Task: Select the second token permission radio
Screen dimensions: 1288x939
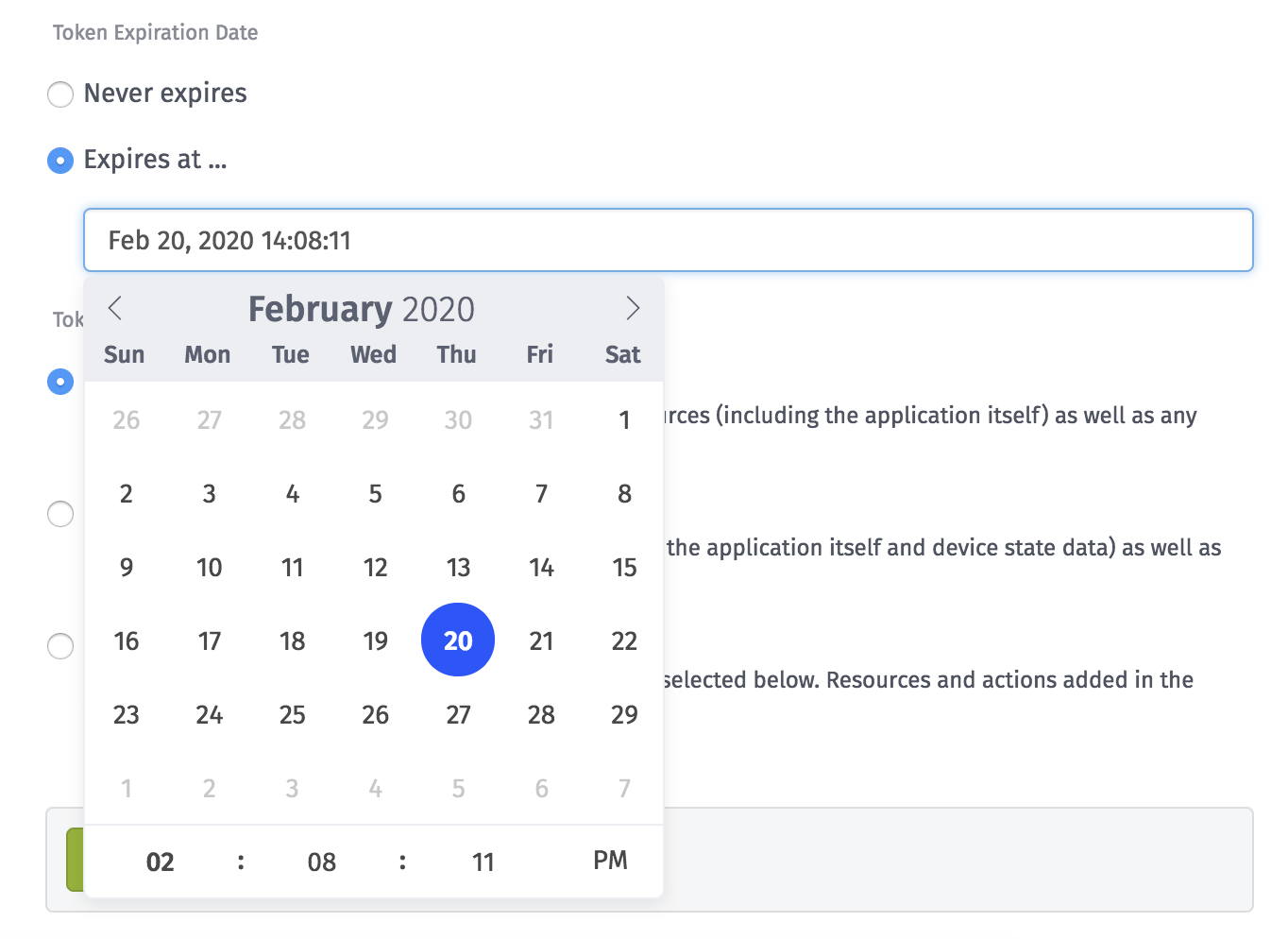Action: coord(60,514)
